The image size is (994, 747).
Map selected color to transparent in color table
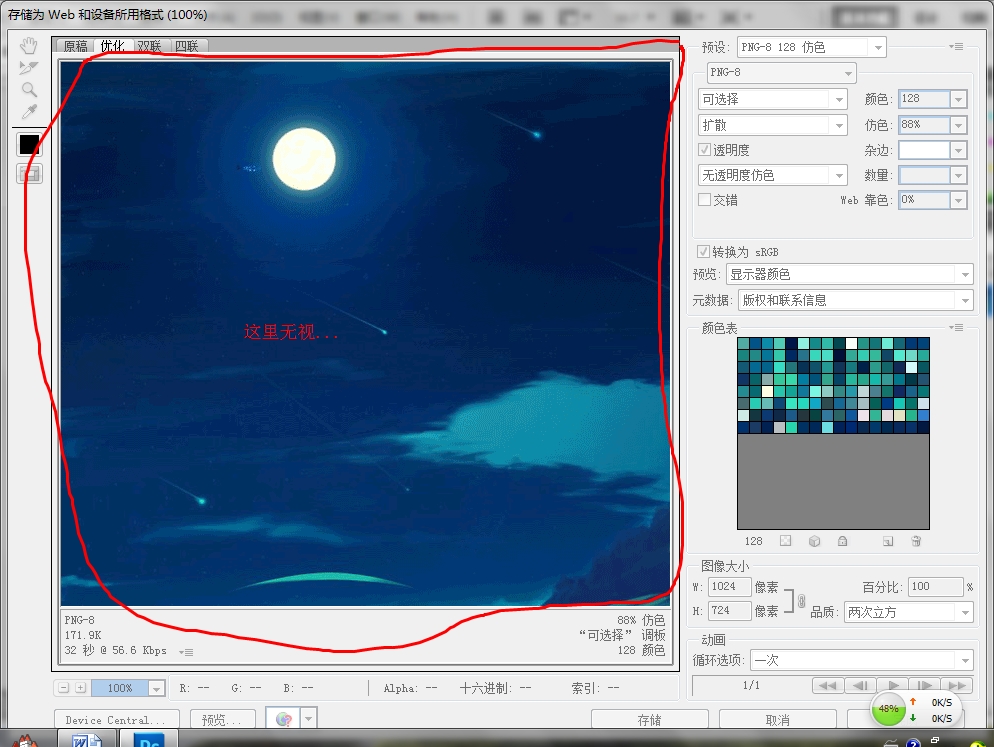tap(785, 541)
